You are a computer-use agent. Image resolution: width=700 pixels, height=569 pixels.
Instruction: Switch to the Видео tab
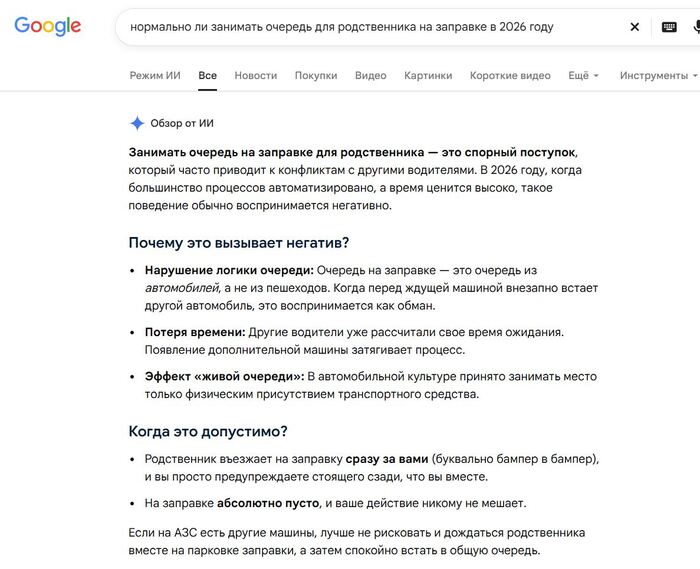[x=371, y=75]
